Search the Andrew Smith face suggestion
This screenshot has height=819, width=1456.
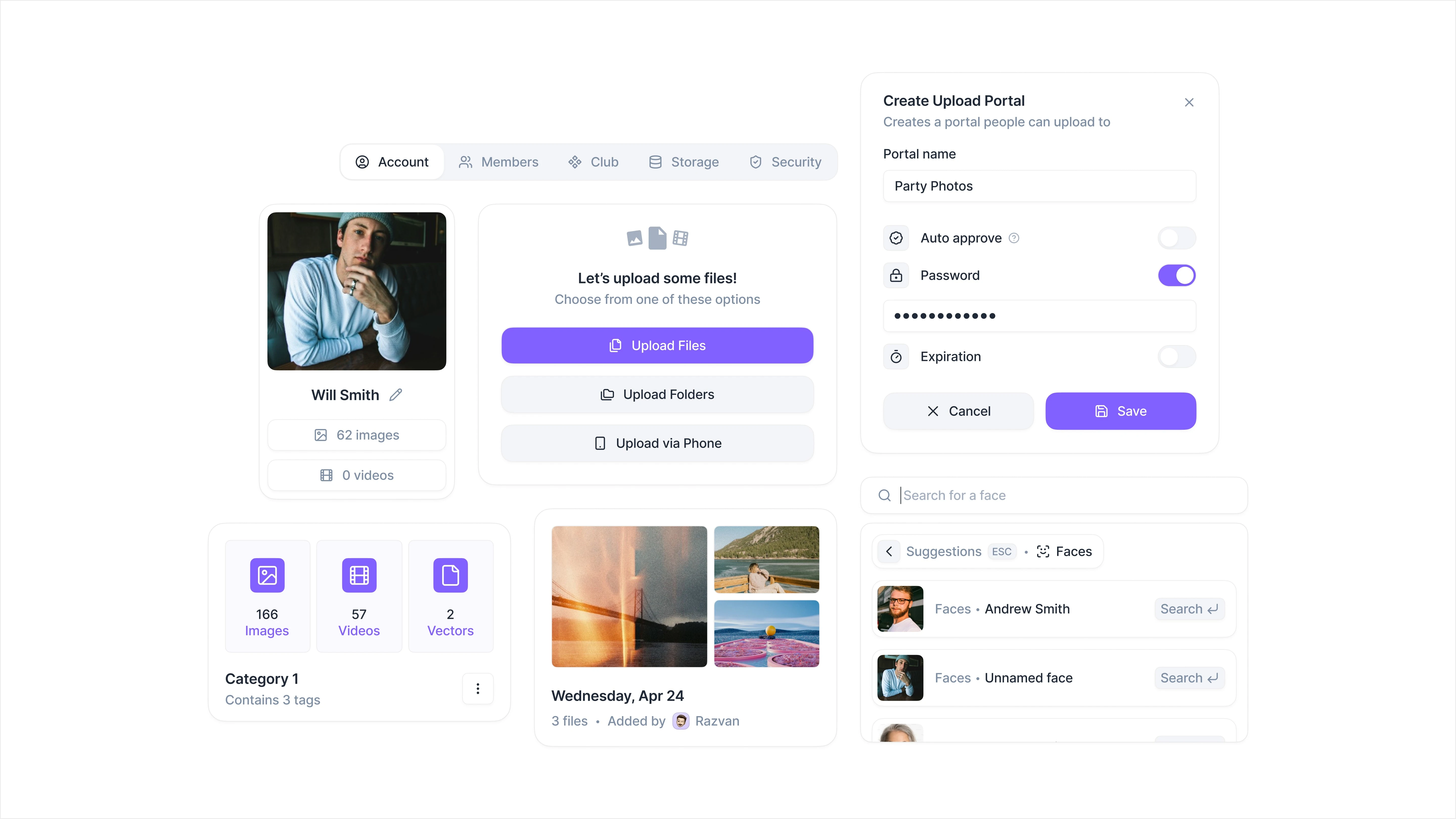pyautogui.click(x=1189, y=609)
